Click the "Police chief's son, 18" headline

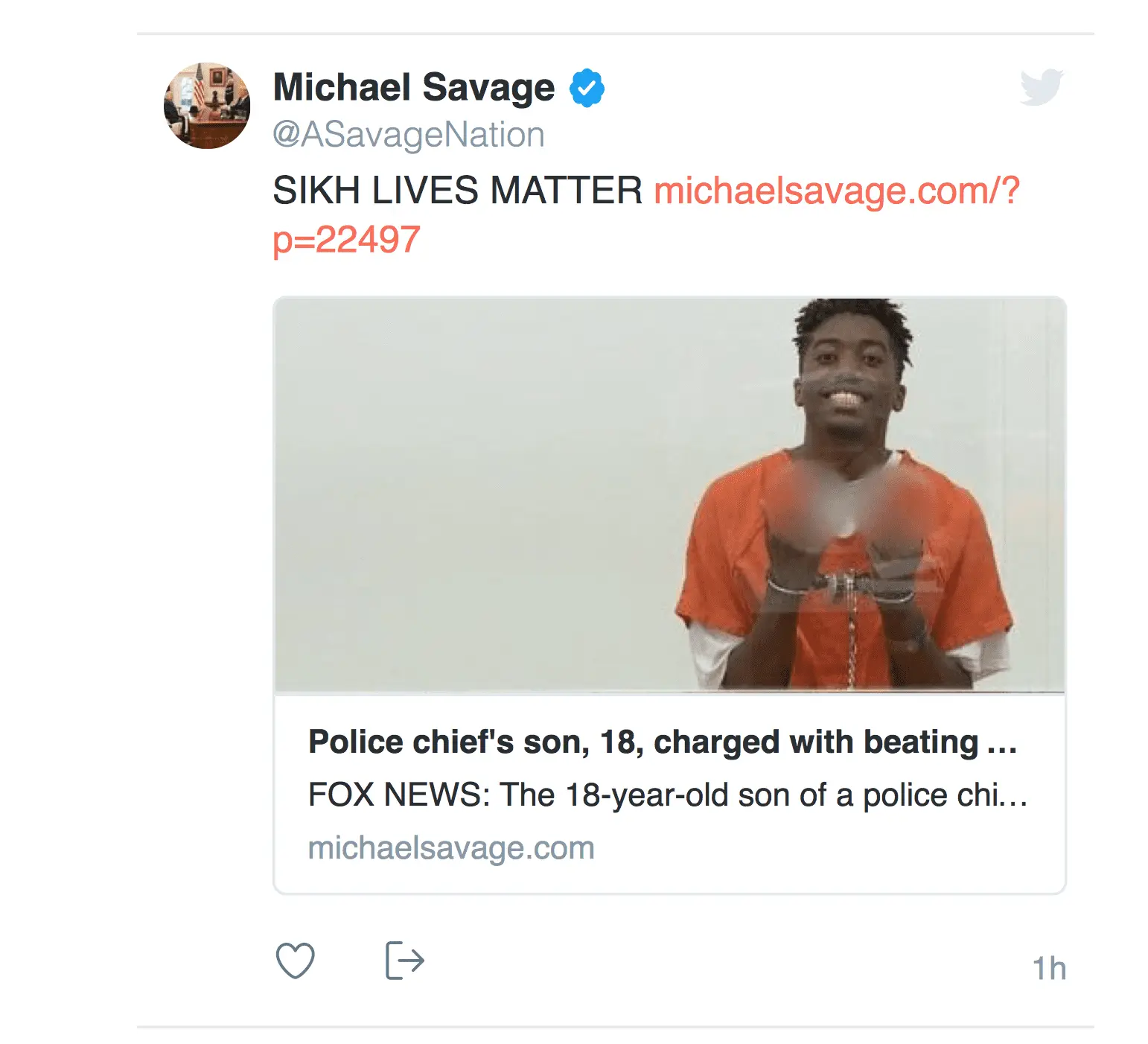(x=643, y=742)
